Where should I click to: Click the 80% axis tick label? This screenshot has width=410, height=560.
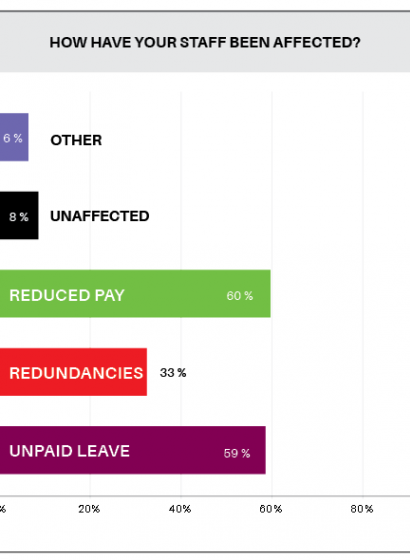click(x=362, y=509)
